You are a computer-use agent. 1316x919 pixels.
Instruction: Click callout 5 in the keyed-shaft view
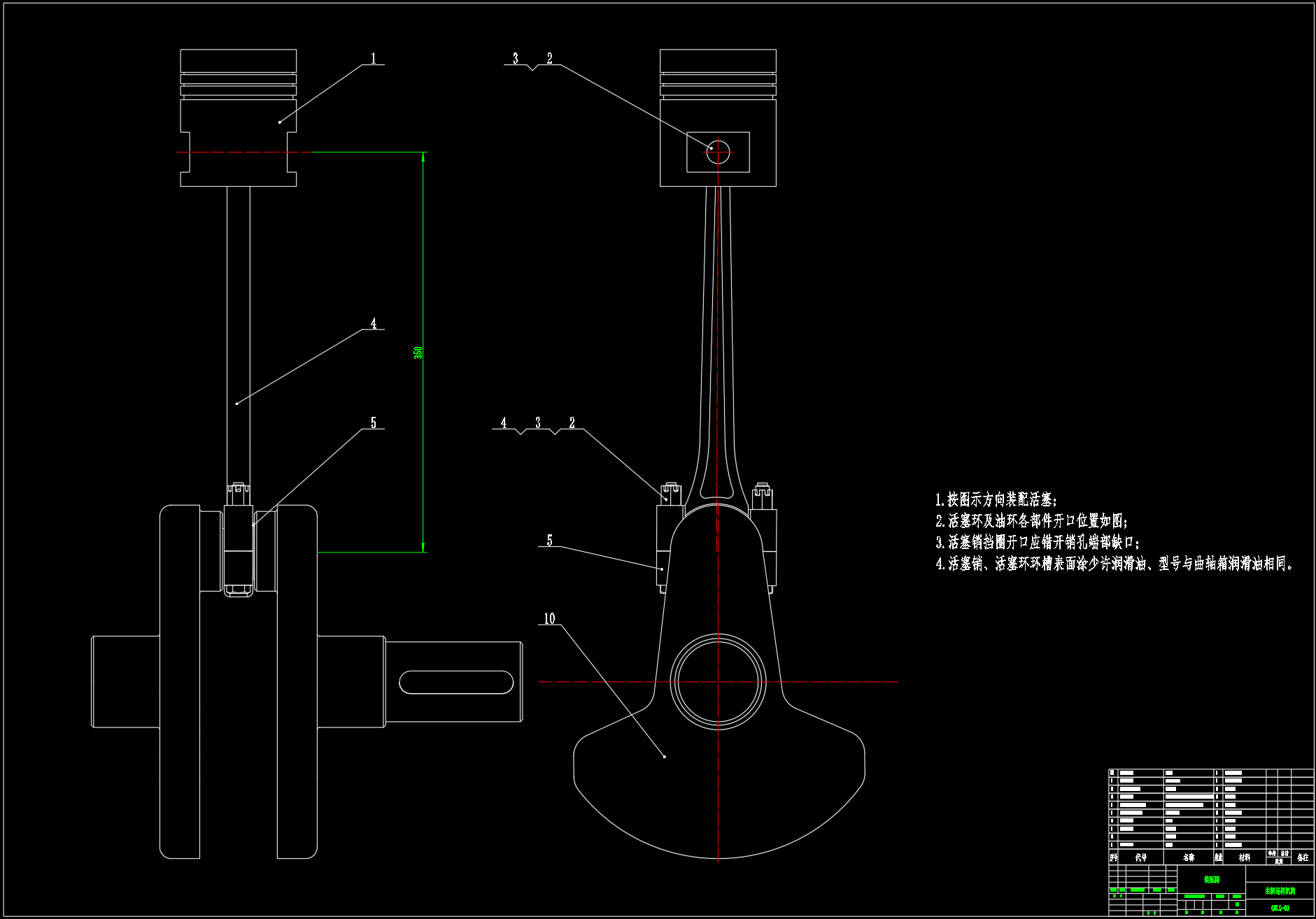point(374,422)
